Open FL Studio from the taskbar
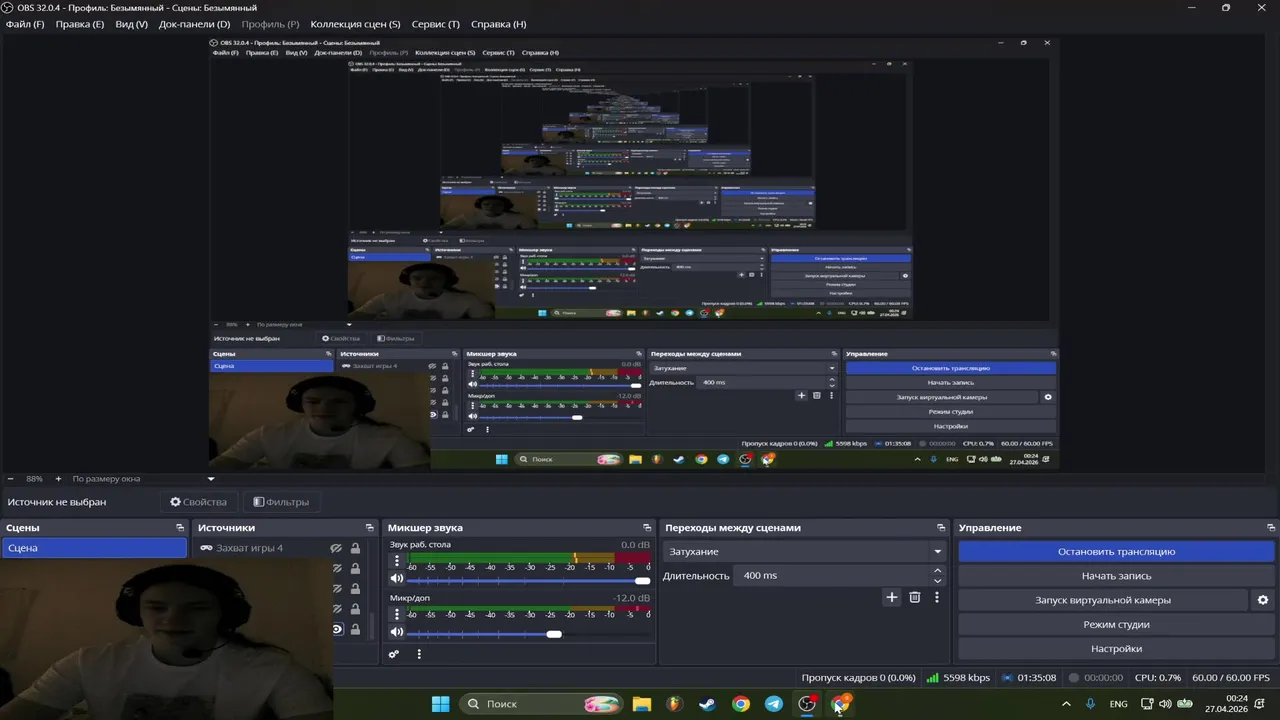 point(675,704)
